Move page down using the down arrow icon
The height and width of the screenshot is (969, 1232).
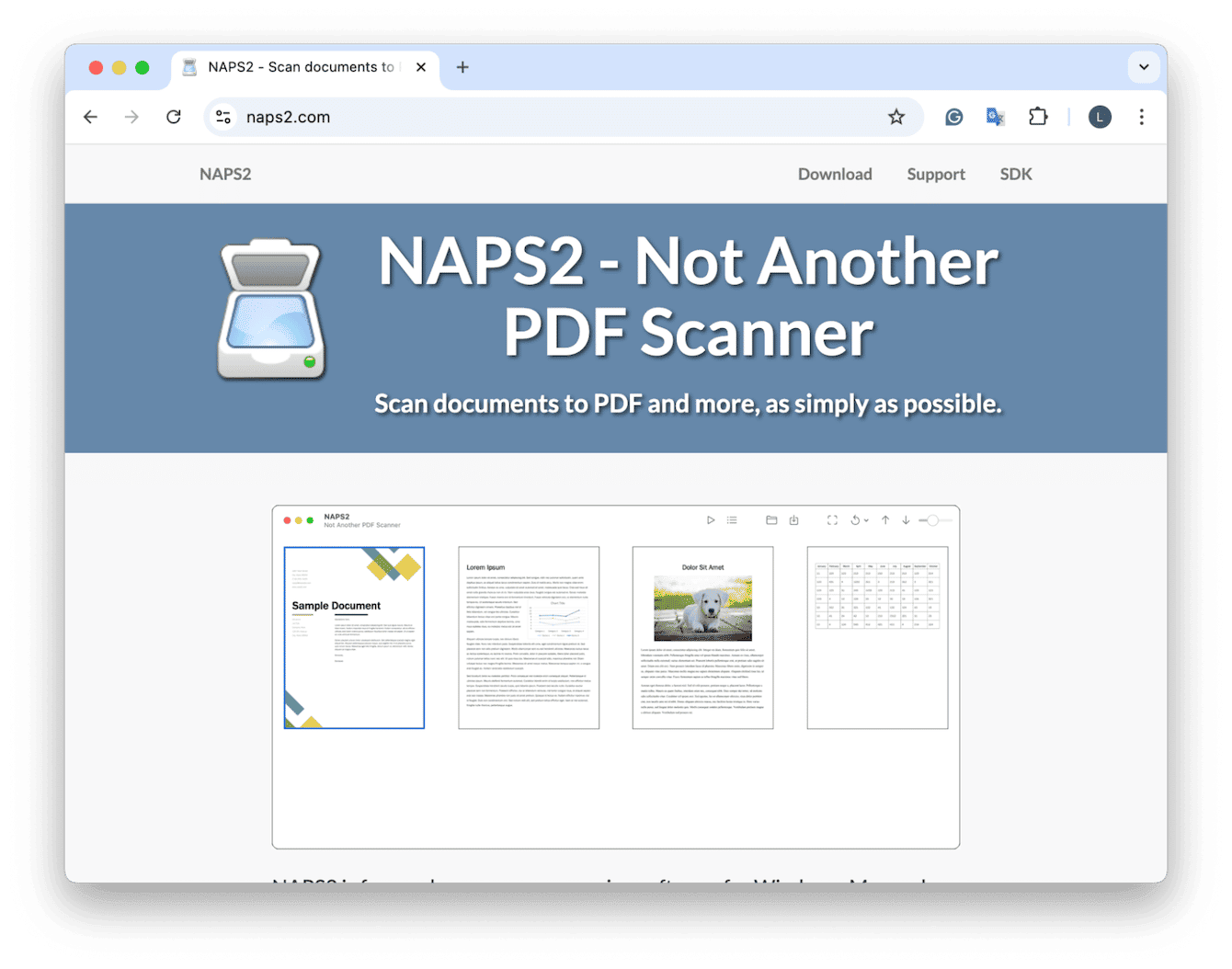pyautogui.click(x=906, y=519)
